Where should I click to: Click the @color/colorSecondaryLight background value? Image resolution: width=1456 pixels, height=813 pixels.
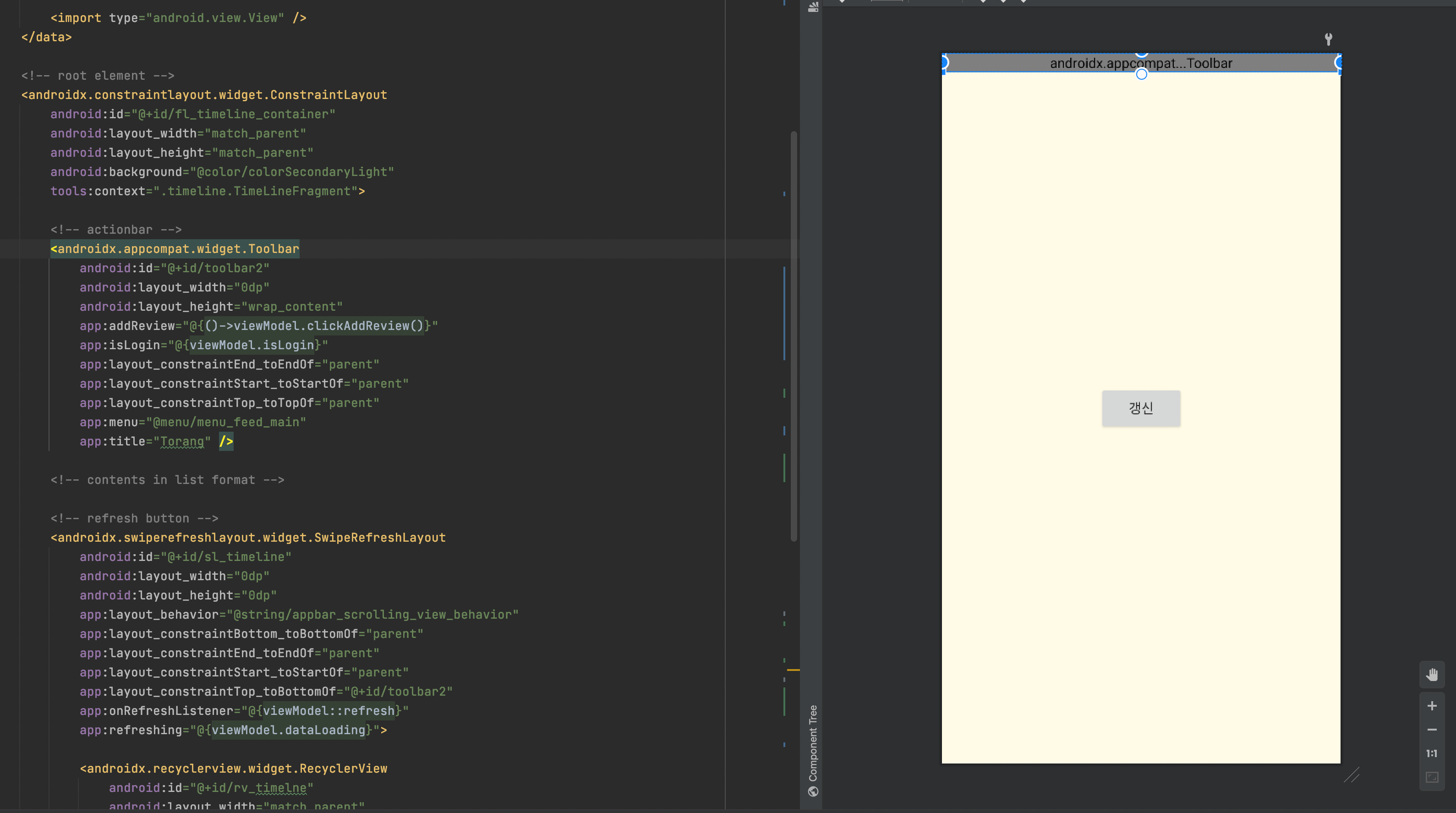(292, 172)
